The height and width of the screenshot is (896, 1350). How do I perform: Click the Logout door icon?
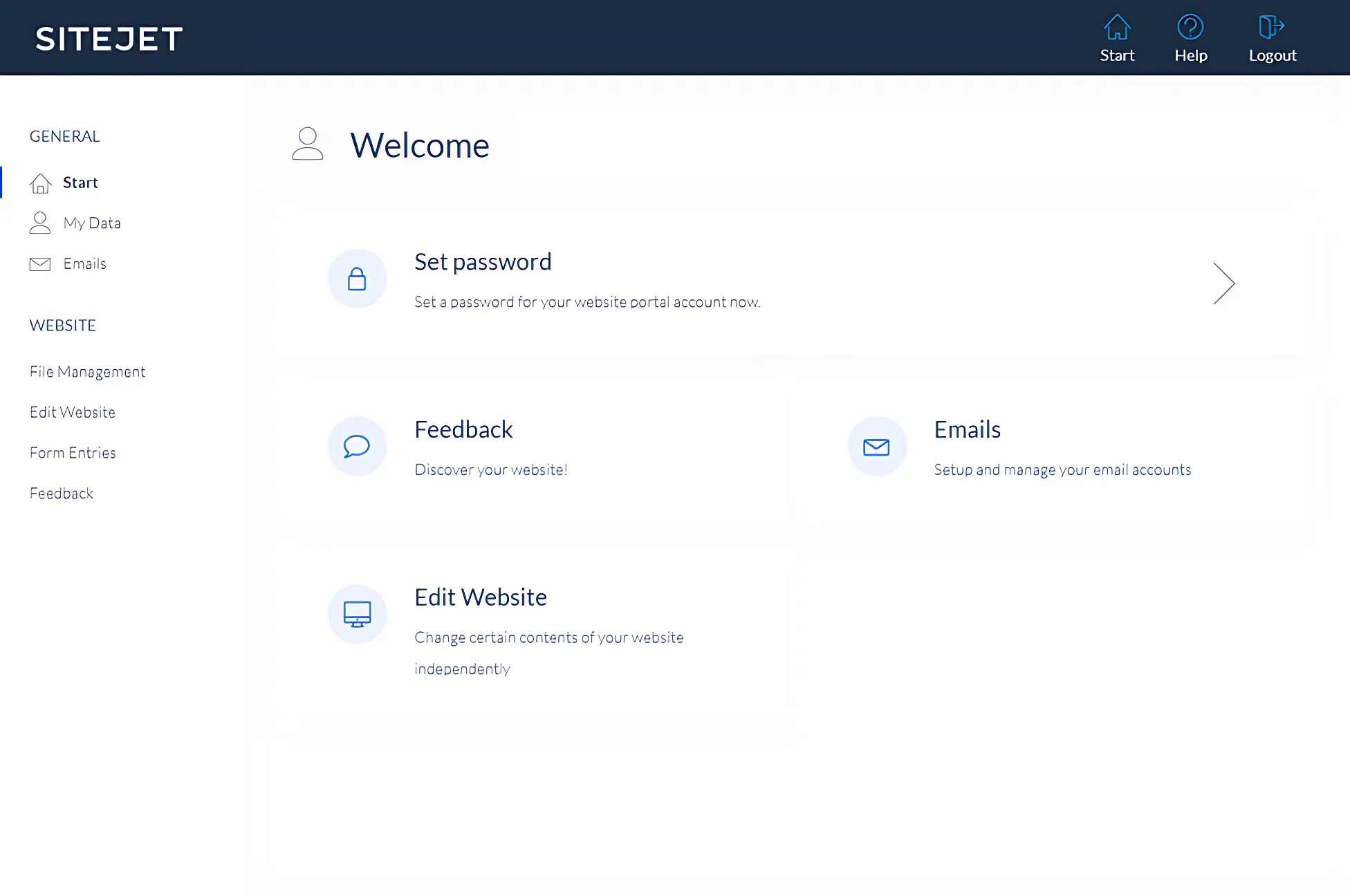1271,27
